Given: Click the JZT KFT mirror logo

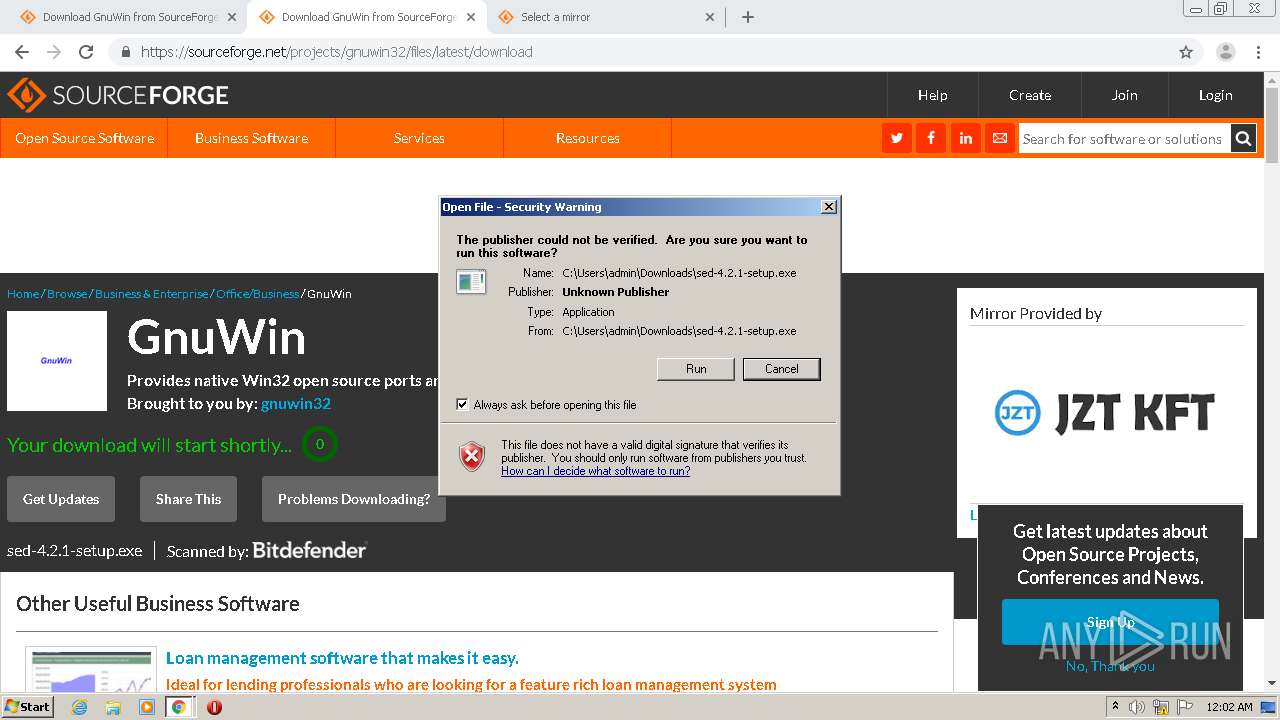Looking at the screenshot, I should click(x=1105, y=413).
